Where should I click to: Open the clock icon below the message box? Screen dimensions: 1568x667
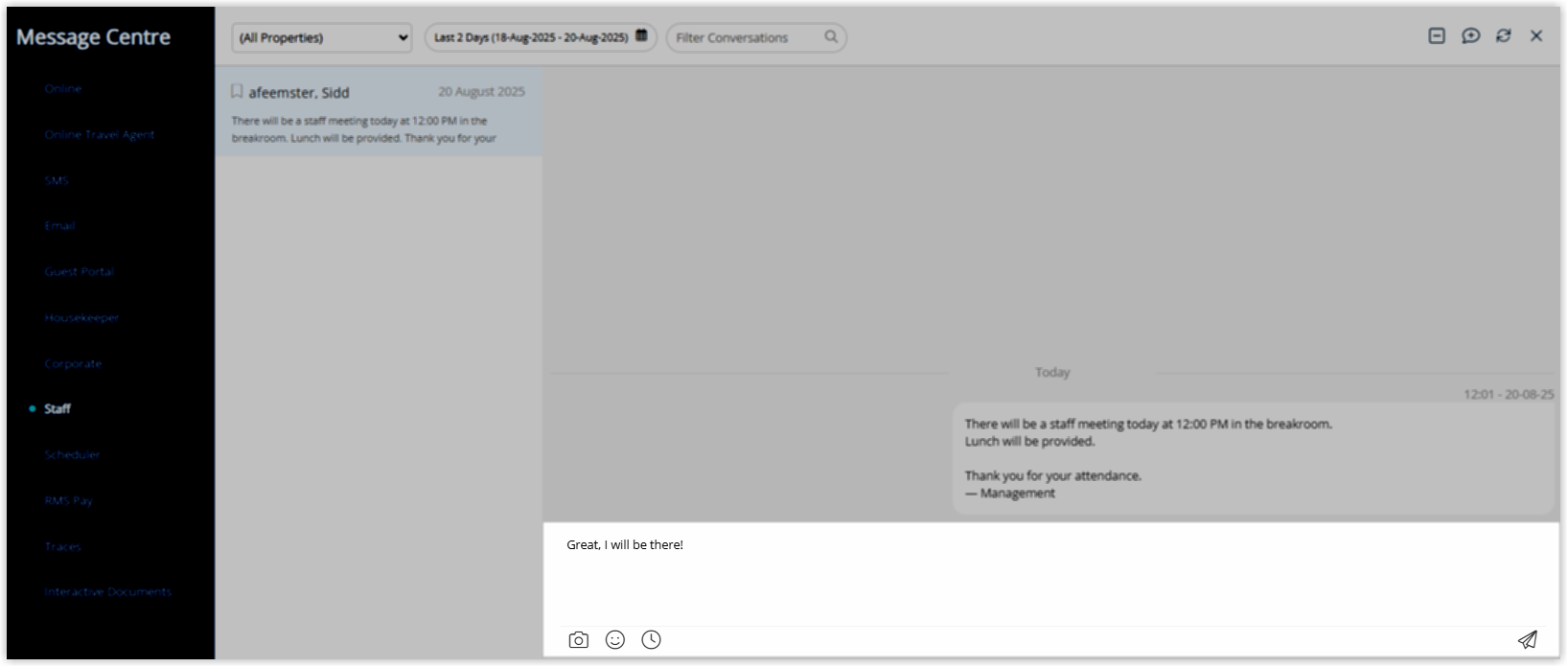[652, 639]
